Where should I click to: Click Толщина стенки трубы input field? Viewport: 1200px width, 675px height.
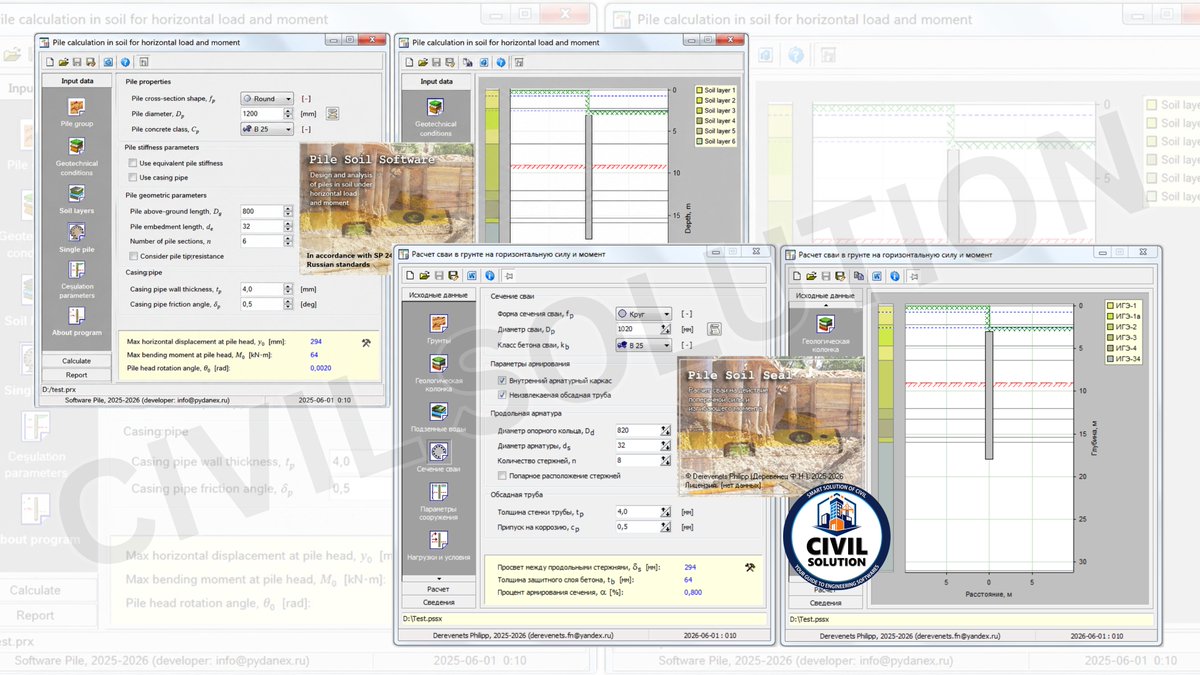coord(637,512)
